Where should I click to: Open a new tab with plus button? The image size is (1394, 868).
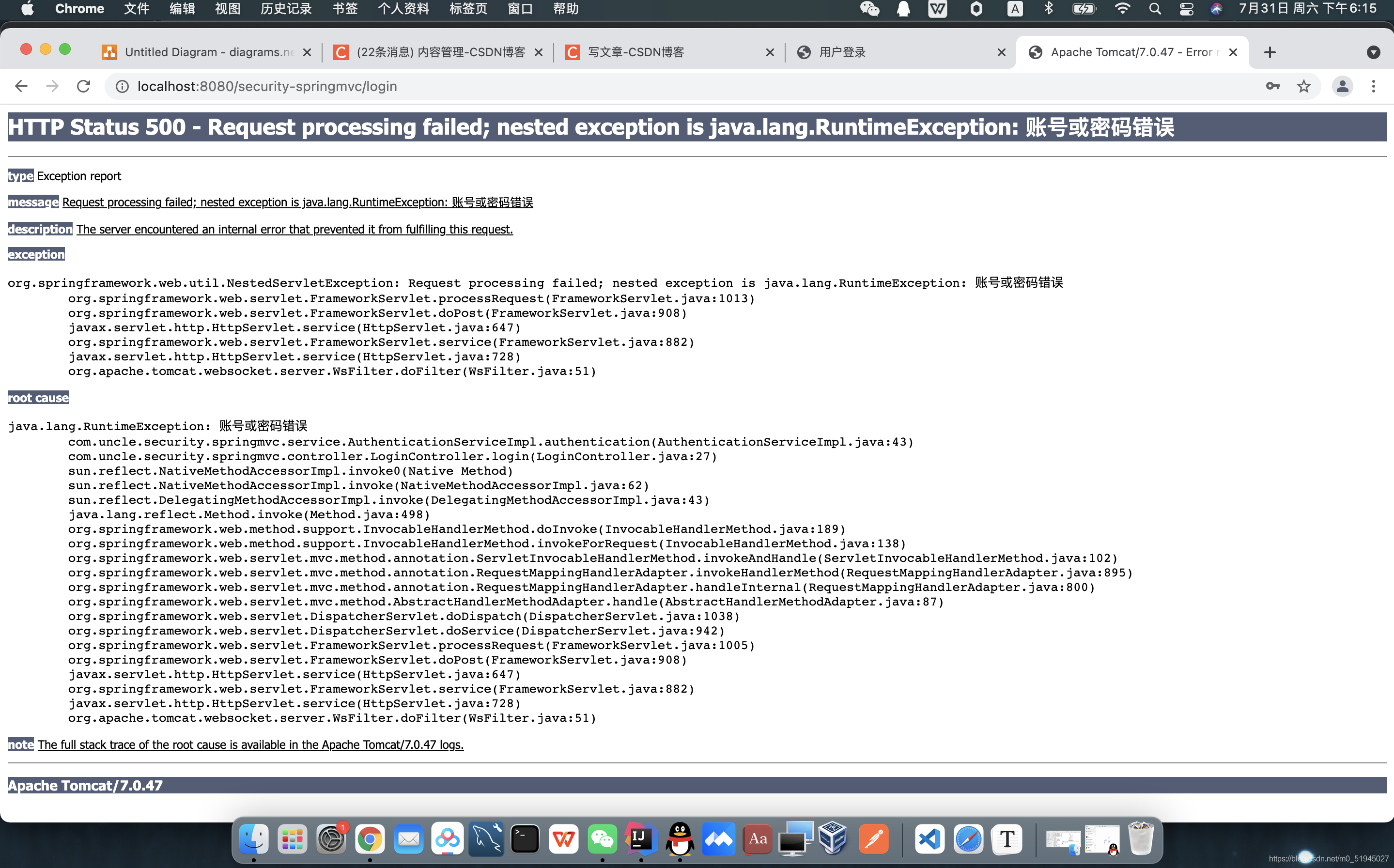1270,52
